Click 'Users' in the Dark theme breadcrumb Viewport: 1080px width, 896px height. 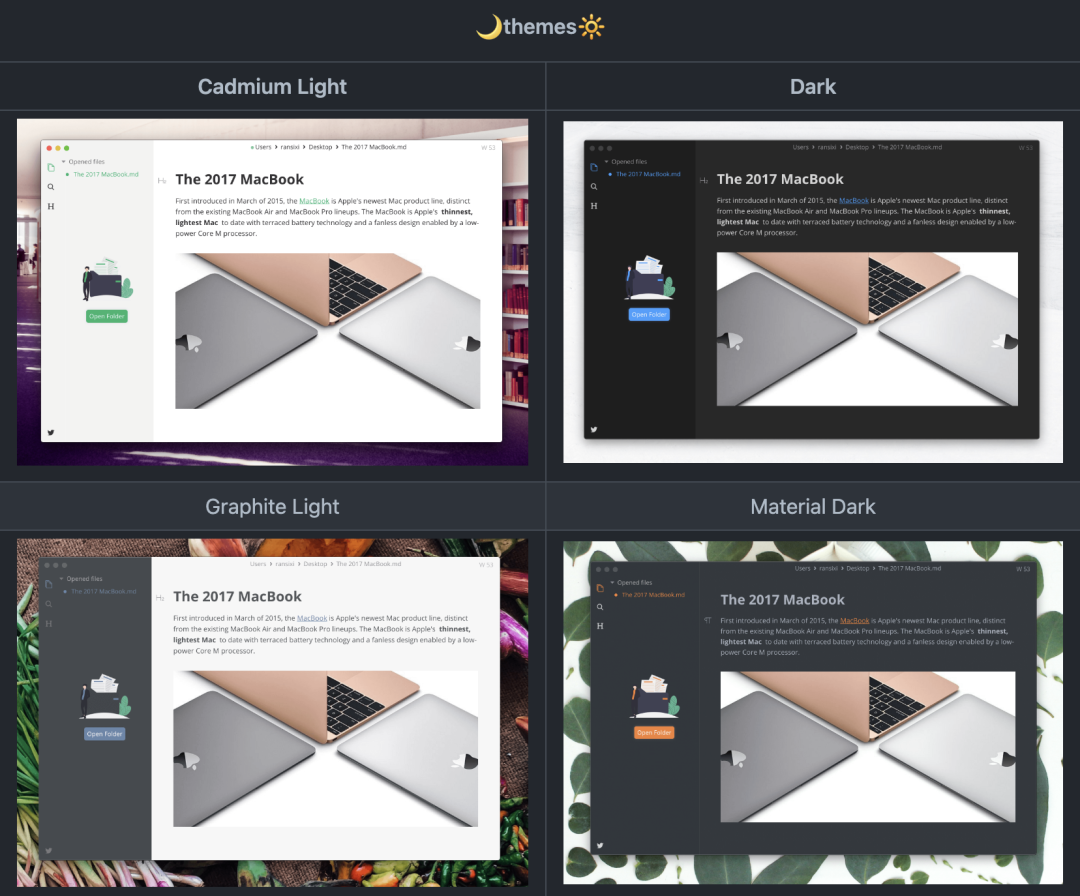pos(800,147)
